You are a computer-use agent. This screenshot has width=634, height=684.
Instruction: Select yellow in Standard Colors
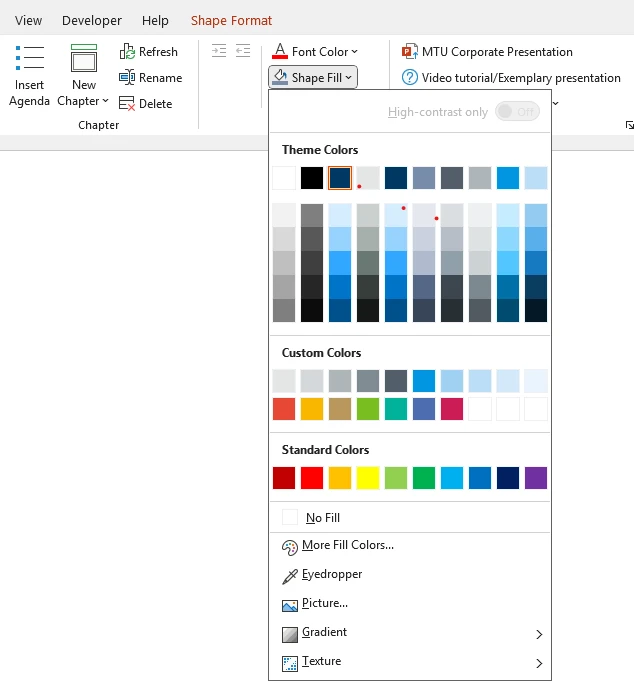(x=368, y=478)
